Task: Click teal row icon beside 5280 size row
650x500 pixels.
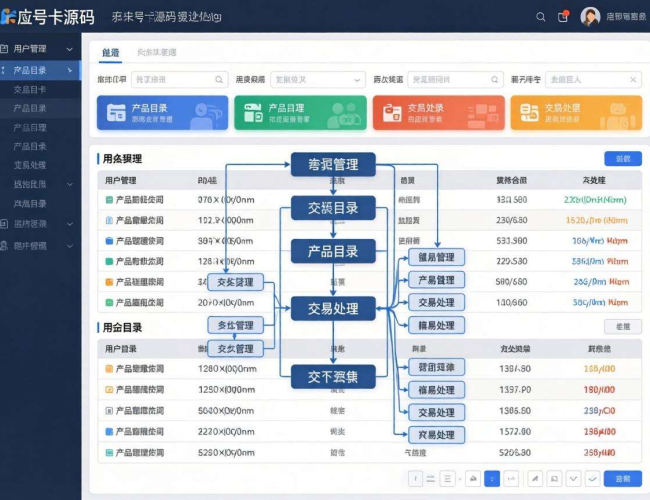Action: coord(109,453)
